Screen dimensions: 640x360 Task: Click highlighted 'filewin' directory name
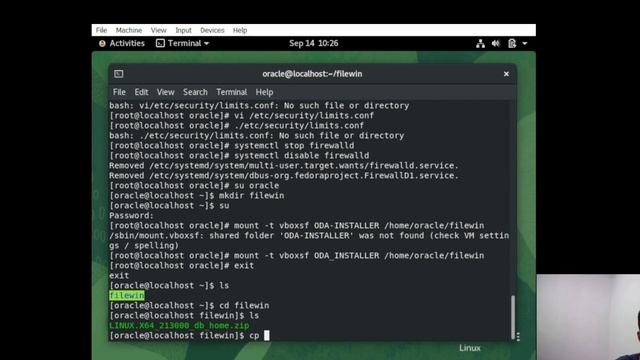coord(127,296)
